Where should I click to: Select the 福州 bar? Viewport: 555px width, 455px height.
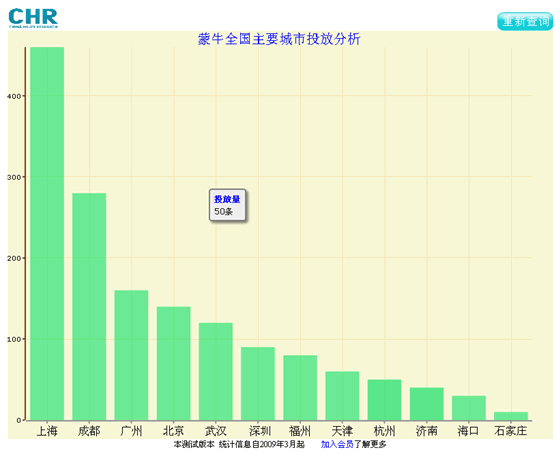pyautogui.click(x=300, y=388)
